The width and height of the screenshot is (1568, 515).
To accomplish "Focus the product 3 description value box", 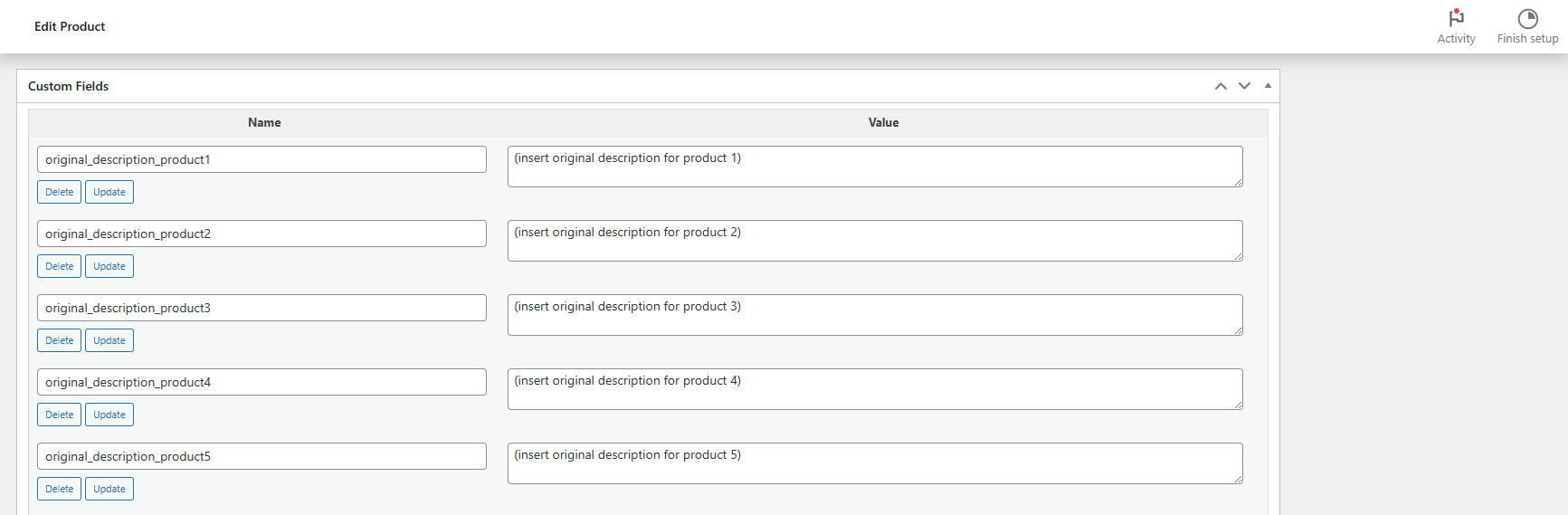I will [874, 315].
